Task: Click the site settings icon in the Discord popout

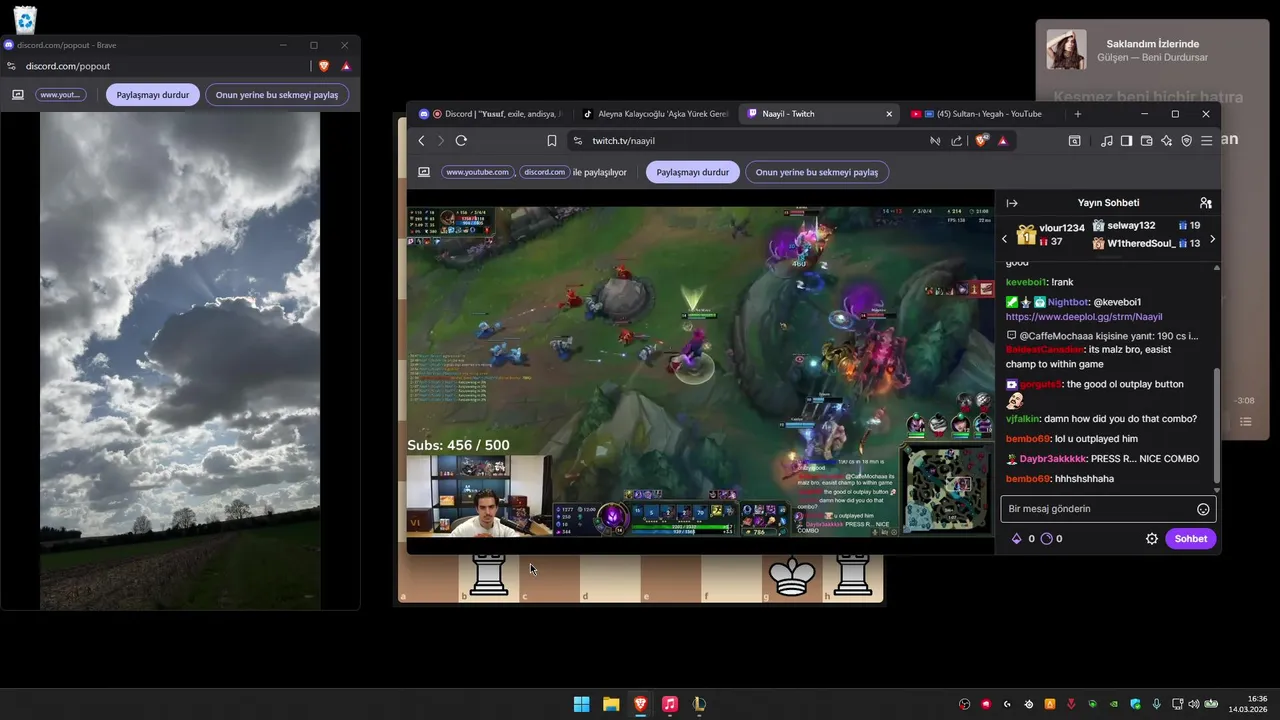Action: point(12,66)
